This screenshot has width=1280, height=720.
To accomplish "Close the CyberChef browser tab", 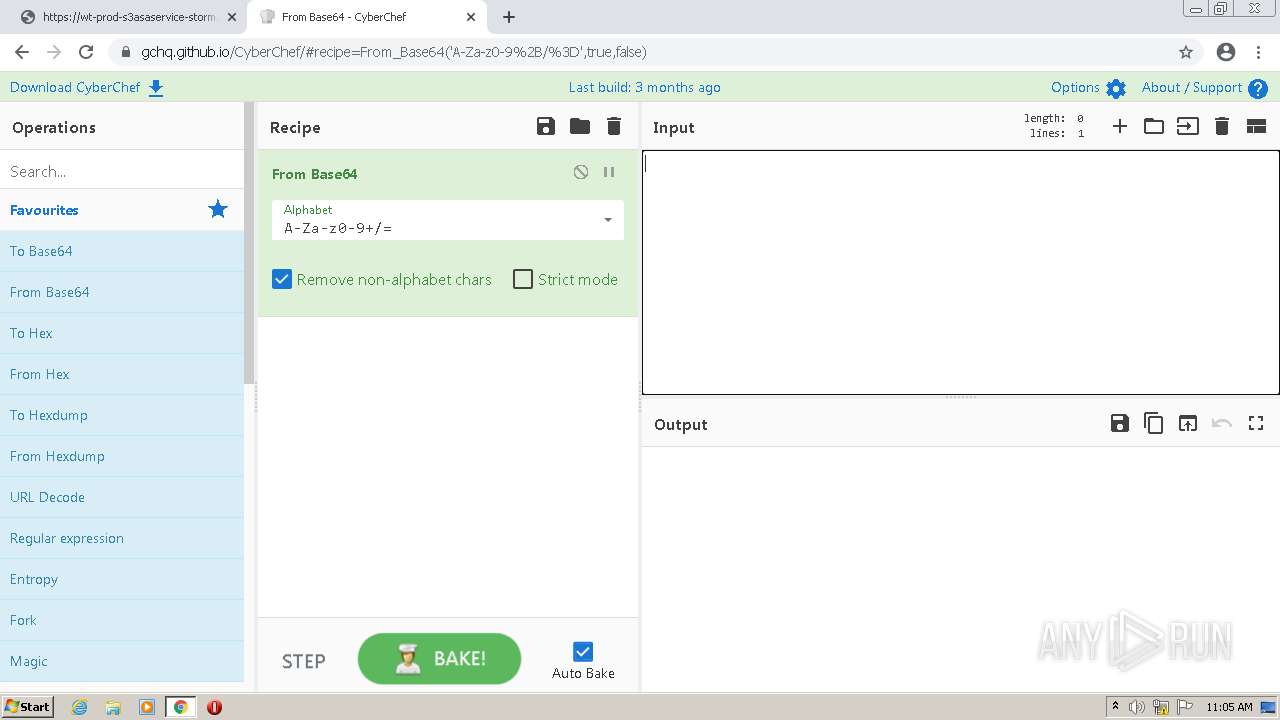I will coord(470,17).
